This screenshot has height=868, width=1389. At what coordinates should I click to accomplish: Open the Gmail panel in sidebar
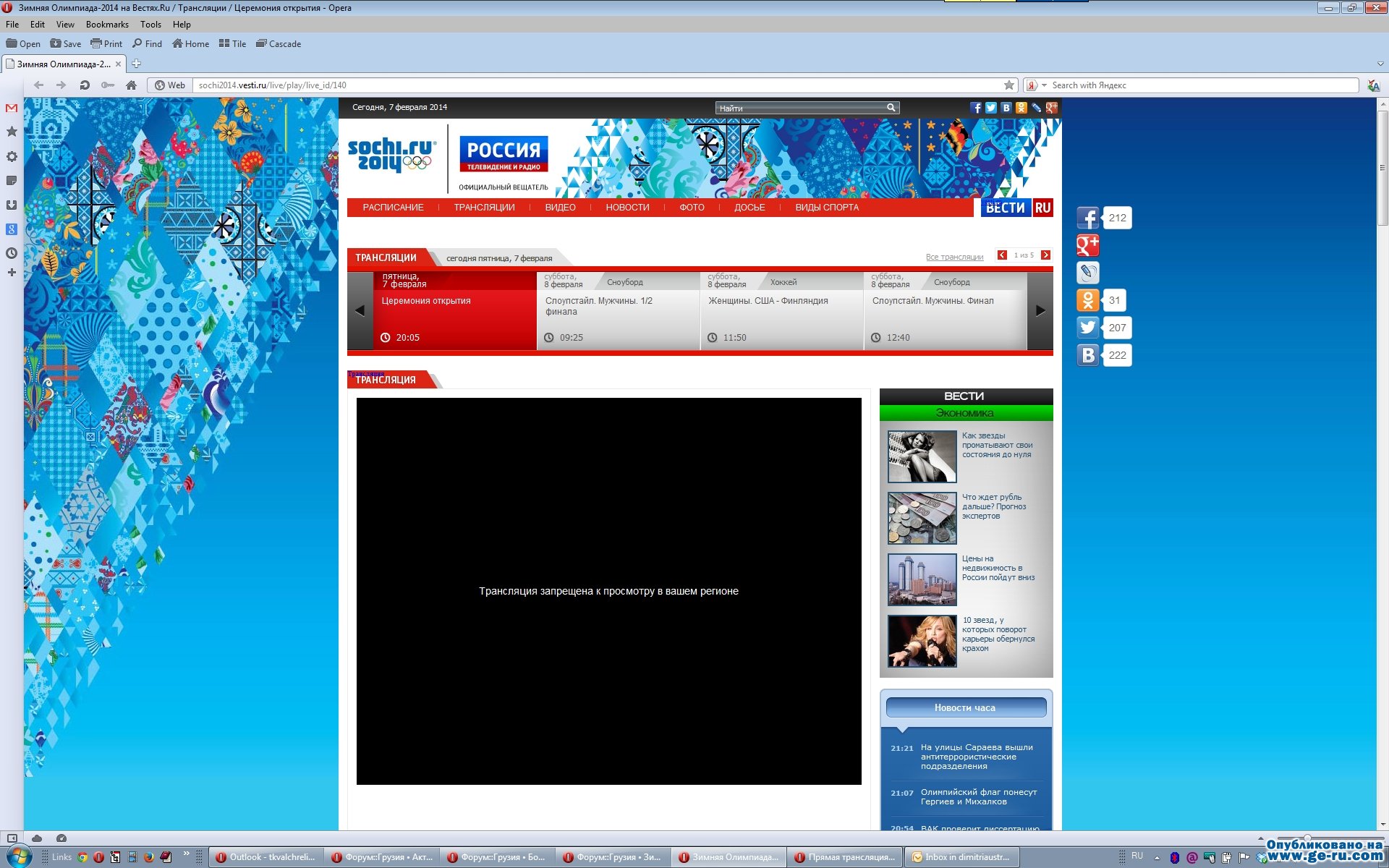coord(12,108)
